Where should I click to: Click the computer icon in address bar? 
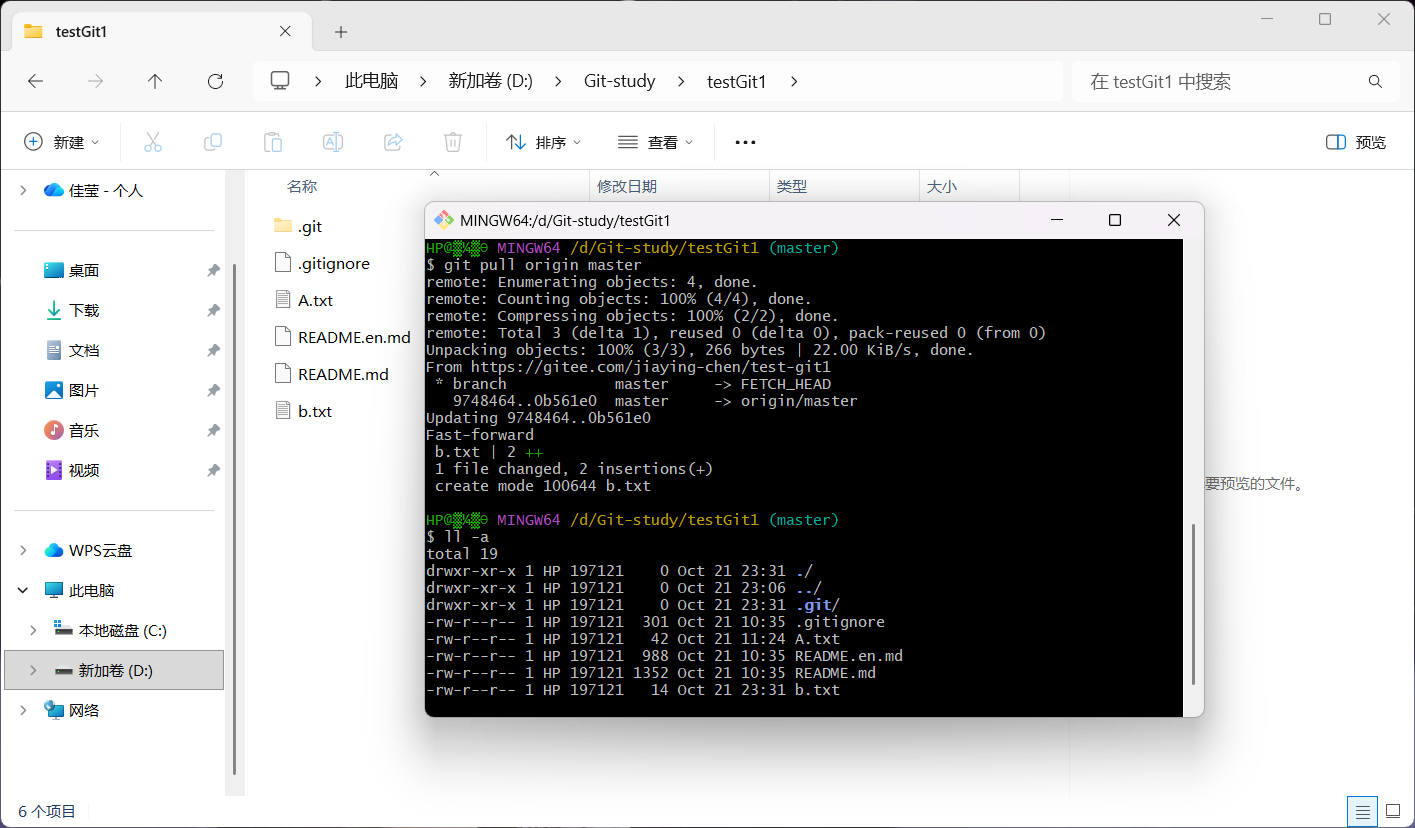coord(280,81)
